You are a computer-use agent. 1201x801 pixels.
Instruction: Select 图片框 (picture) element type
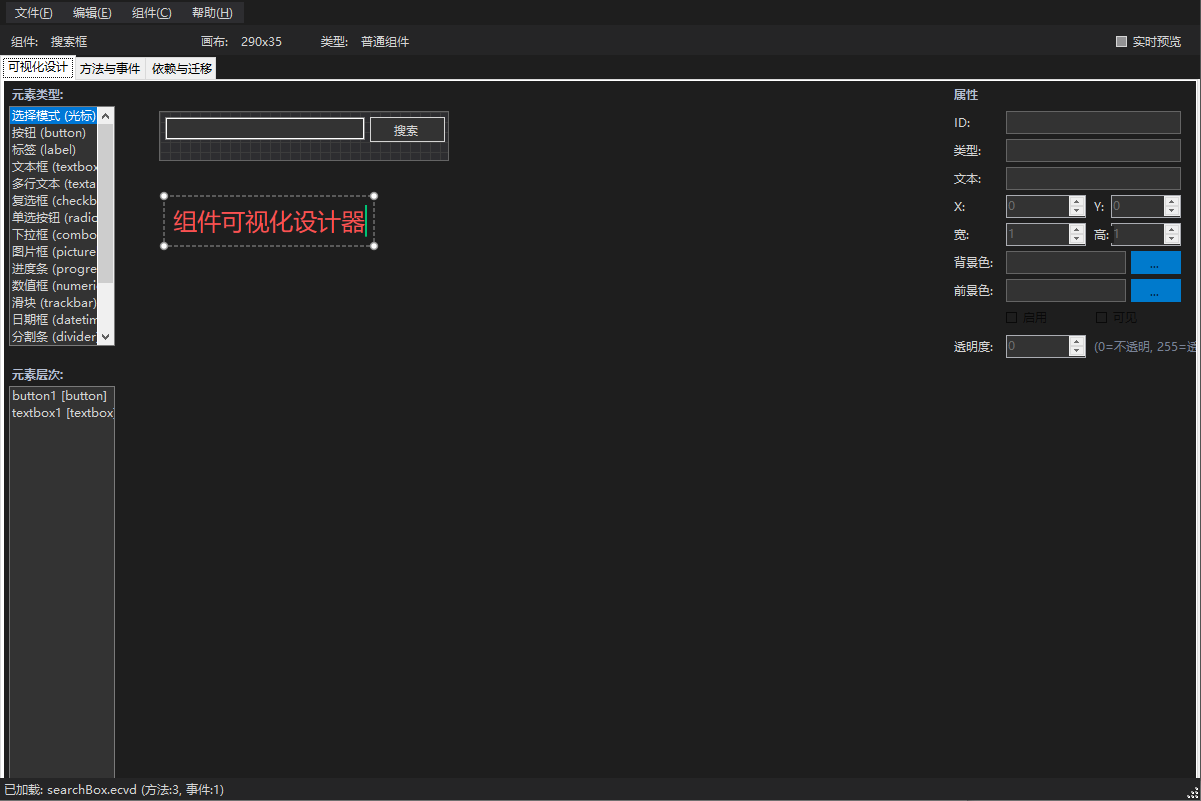53,252
